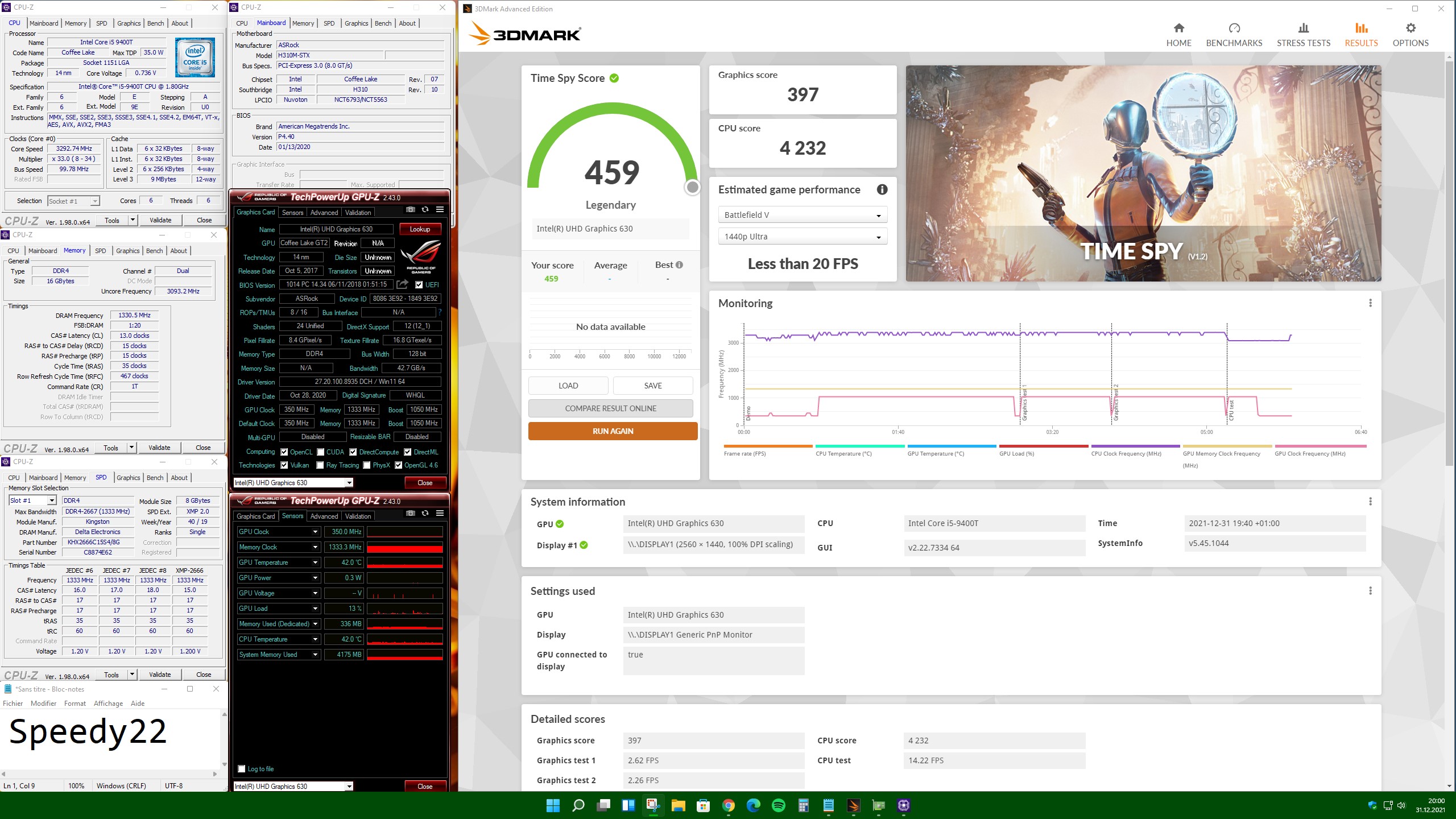Open Memory tab in the CPU-Z Mainboard window
This screenshot has width=1456, height=819.
coord(303,23)
